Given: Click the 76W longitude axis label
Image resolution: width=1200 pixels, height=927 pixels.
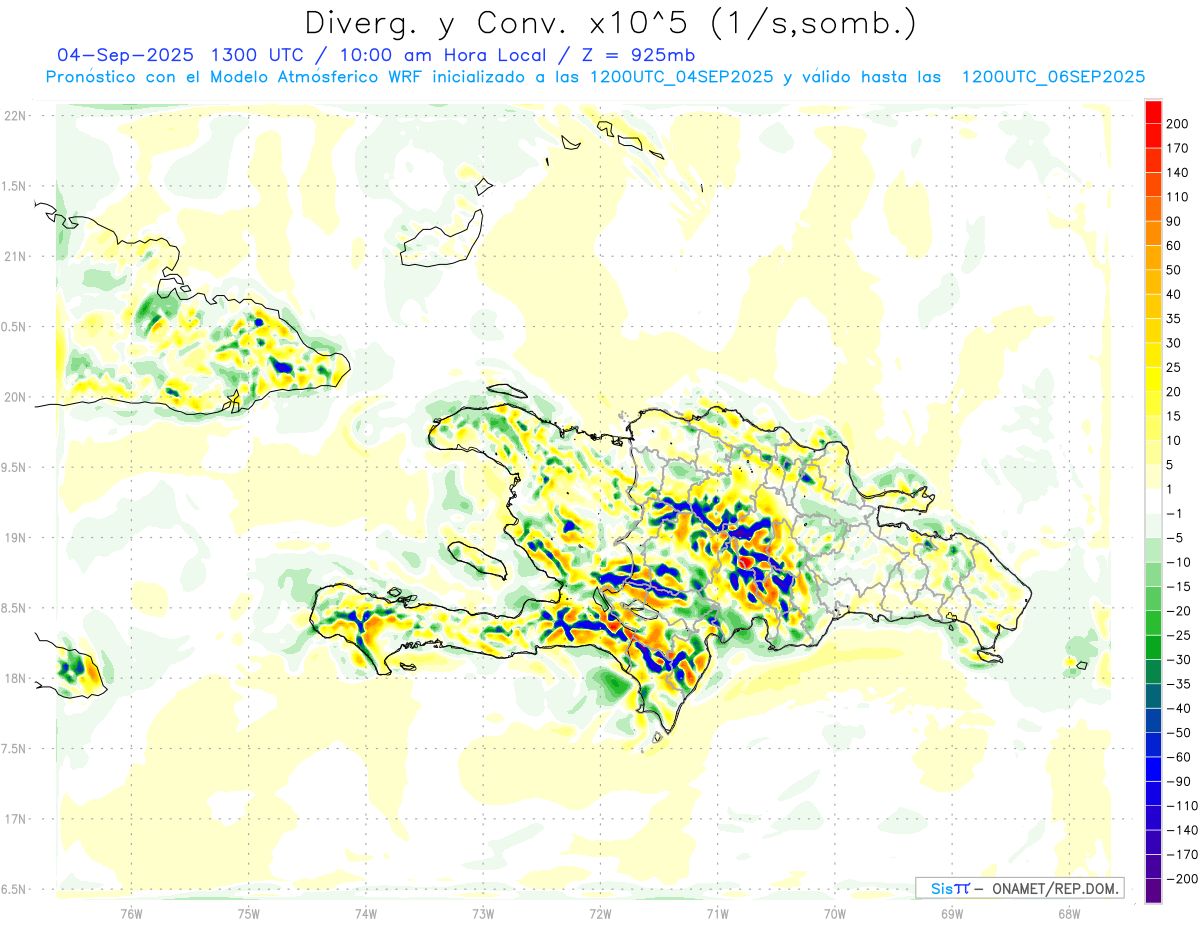Looking at the screenshot, I should tap(131, 913).
